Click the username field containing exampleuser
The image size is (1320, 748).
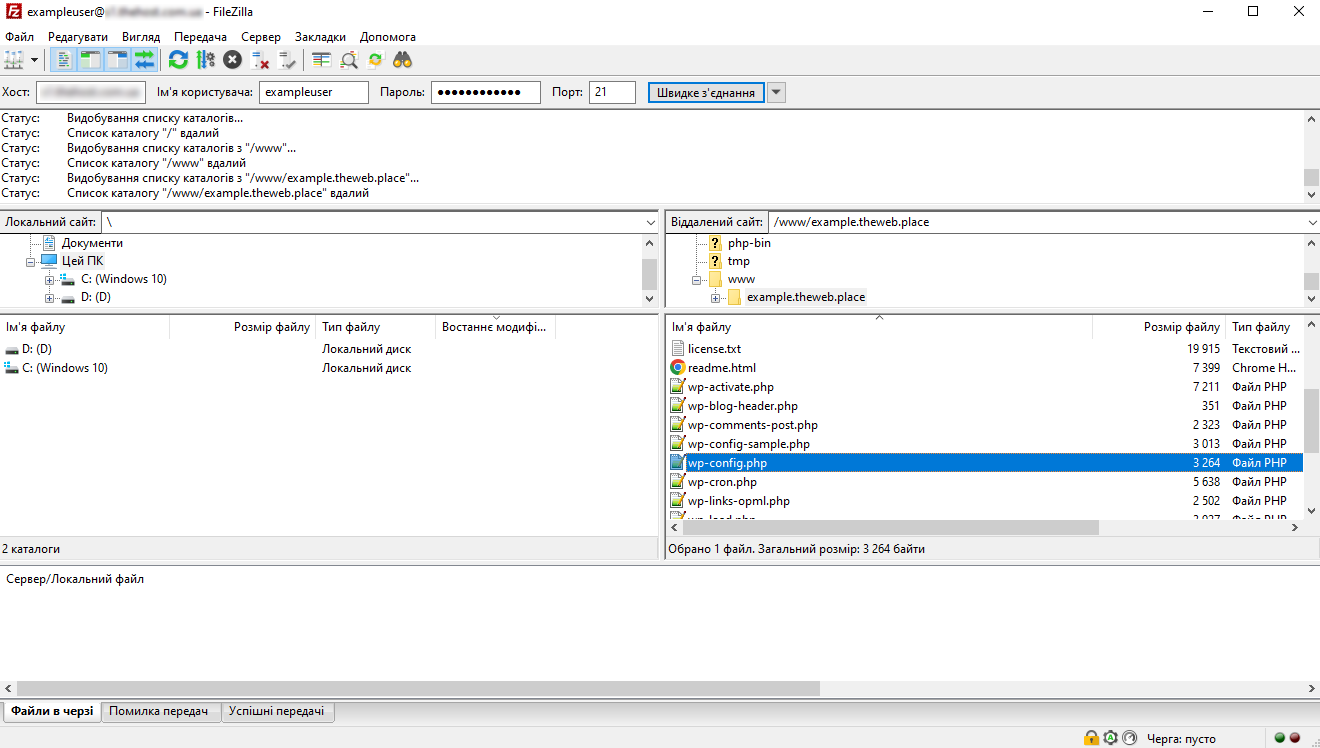click(315, 92)
